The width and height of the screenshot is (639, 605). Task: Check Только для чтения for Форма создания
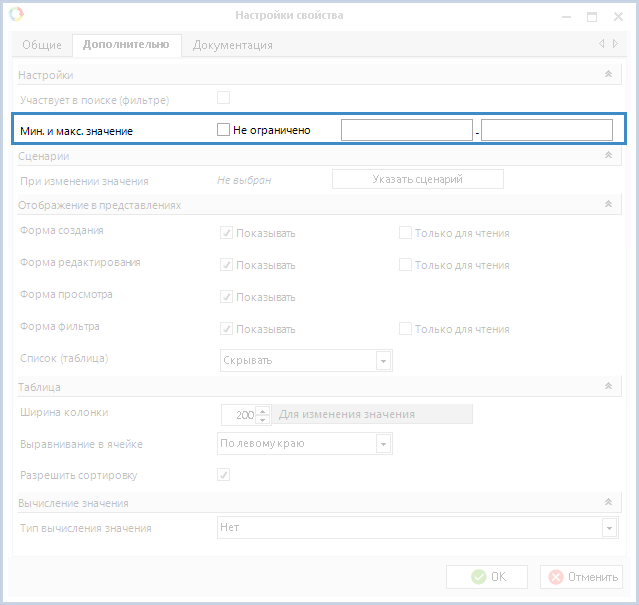(x=405, y=233)
